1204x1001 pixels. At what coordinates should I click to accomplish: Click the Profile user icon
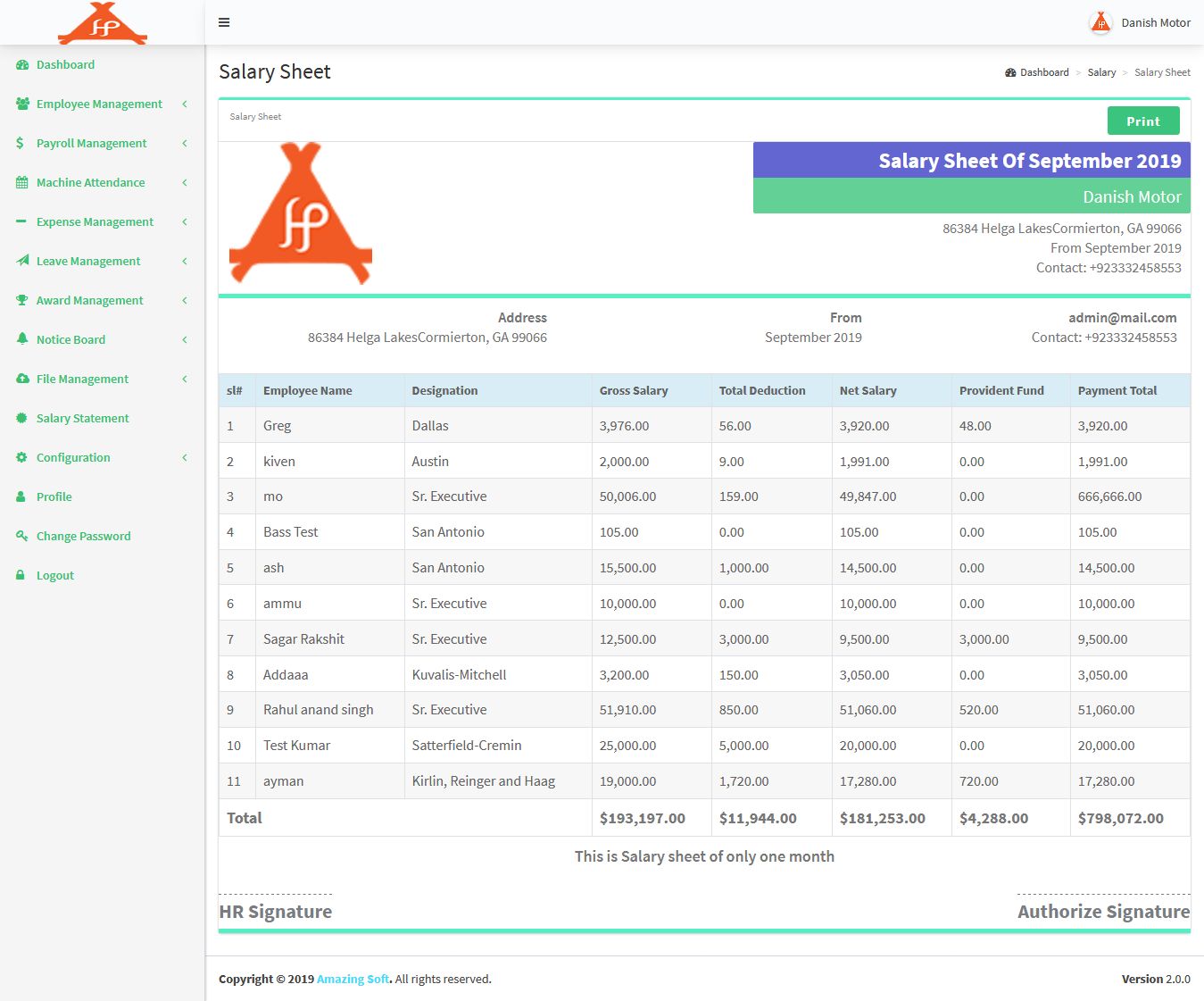(21, 496)
